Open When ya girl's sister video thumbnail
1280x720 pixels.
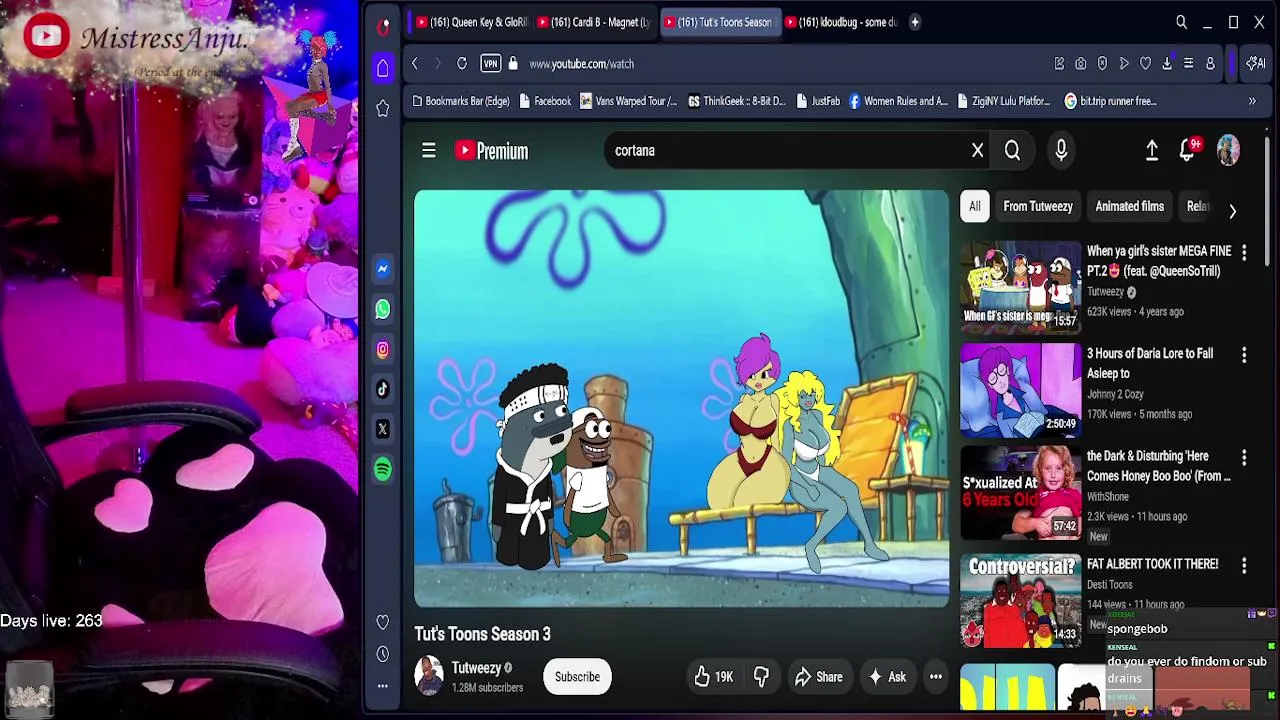pos(1020,286)
